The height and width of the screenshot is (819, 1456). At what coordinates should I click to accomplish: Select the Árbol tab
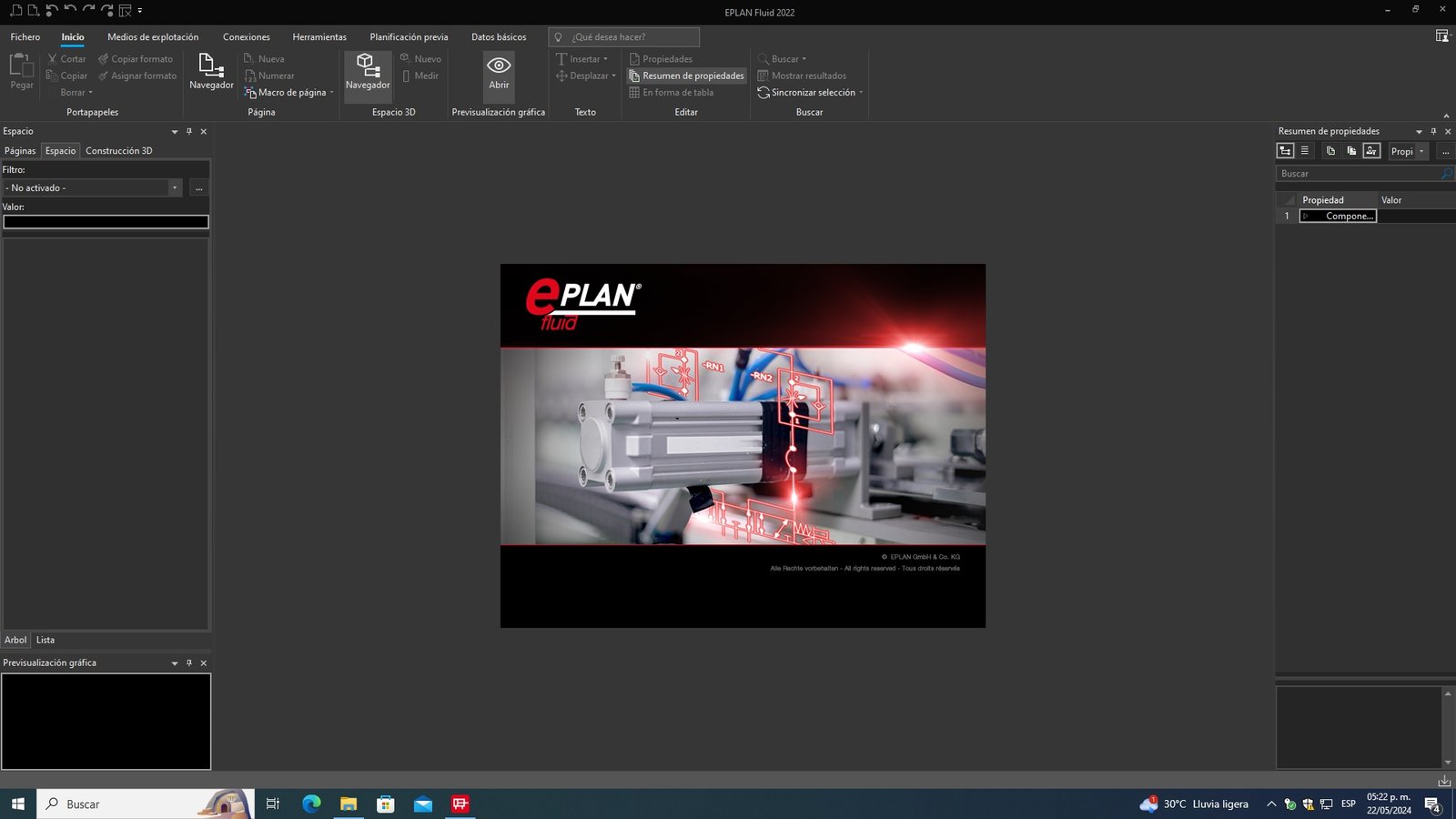coord(15,640)
